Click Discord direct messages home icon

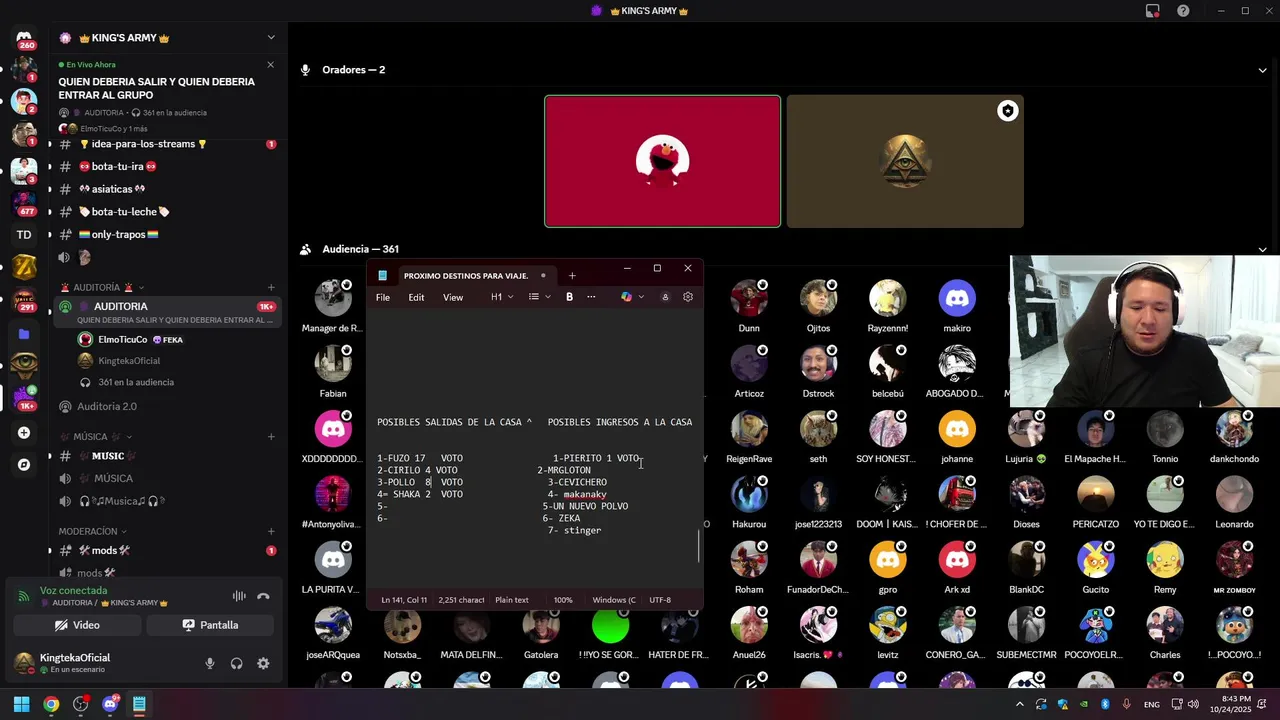(x=24, y=38)
